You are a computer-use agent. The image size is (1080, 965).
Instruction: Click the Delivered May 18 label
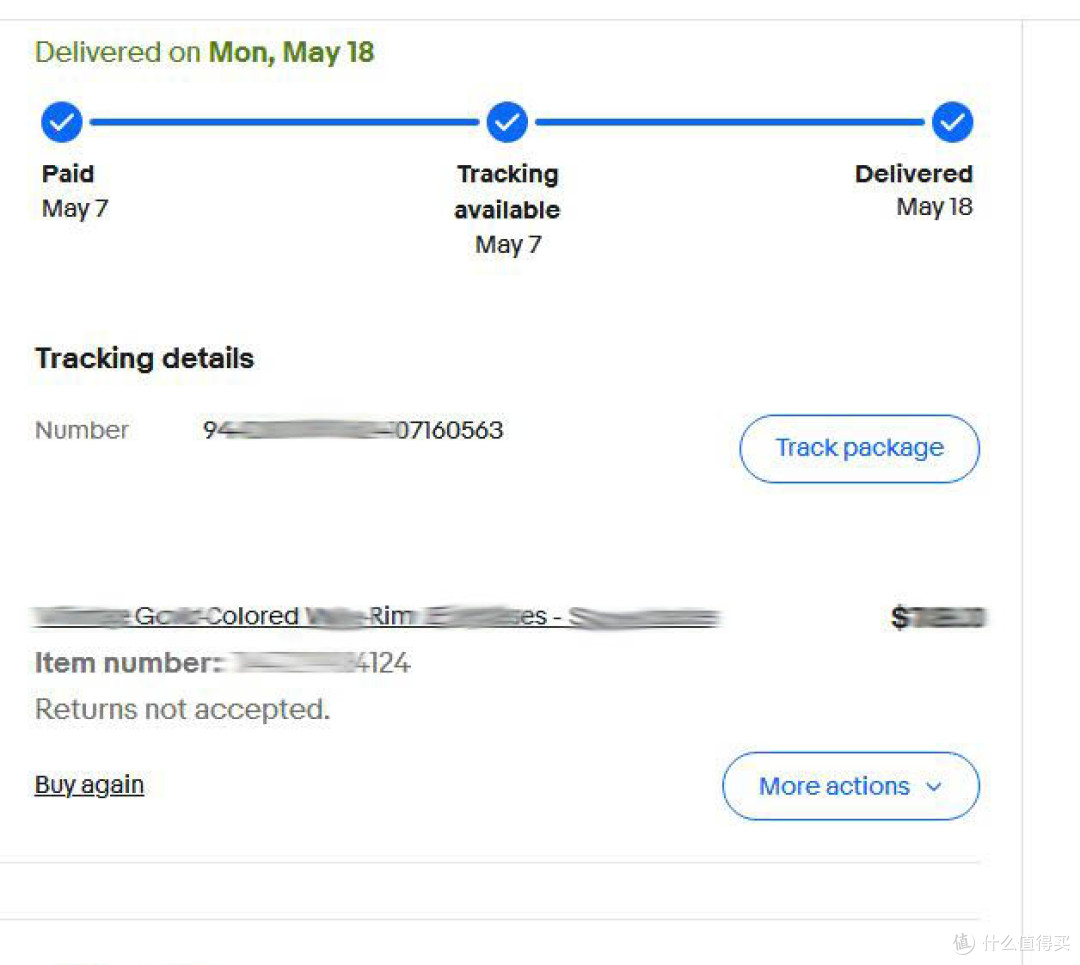tap(914, 190)
